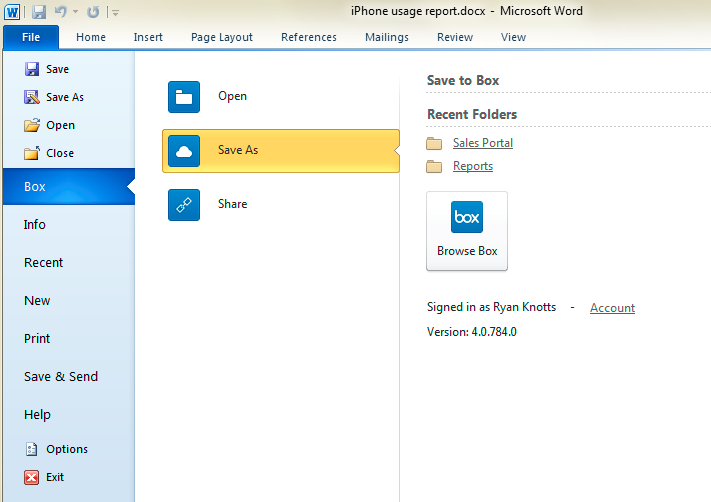Click the Browse Box button
The image size is (711, 502).
[x=467, y=231]
